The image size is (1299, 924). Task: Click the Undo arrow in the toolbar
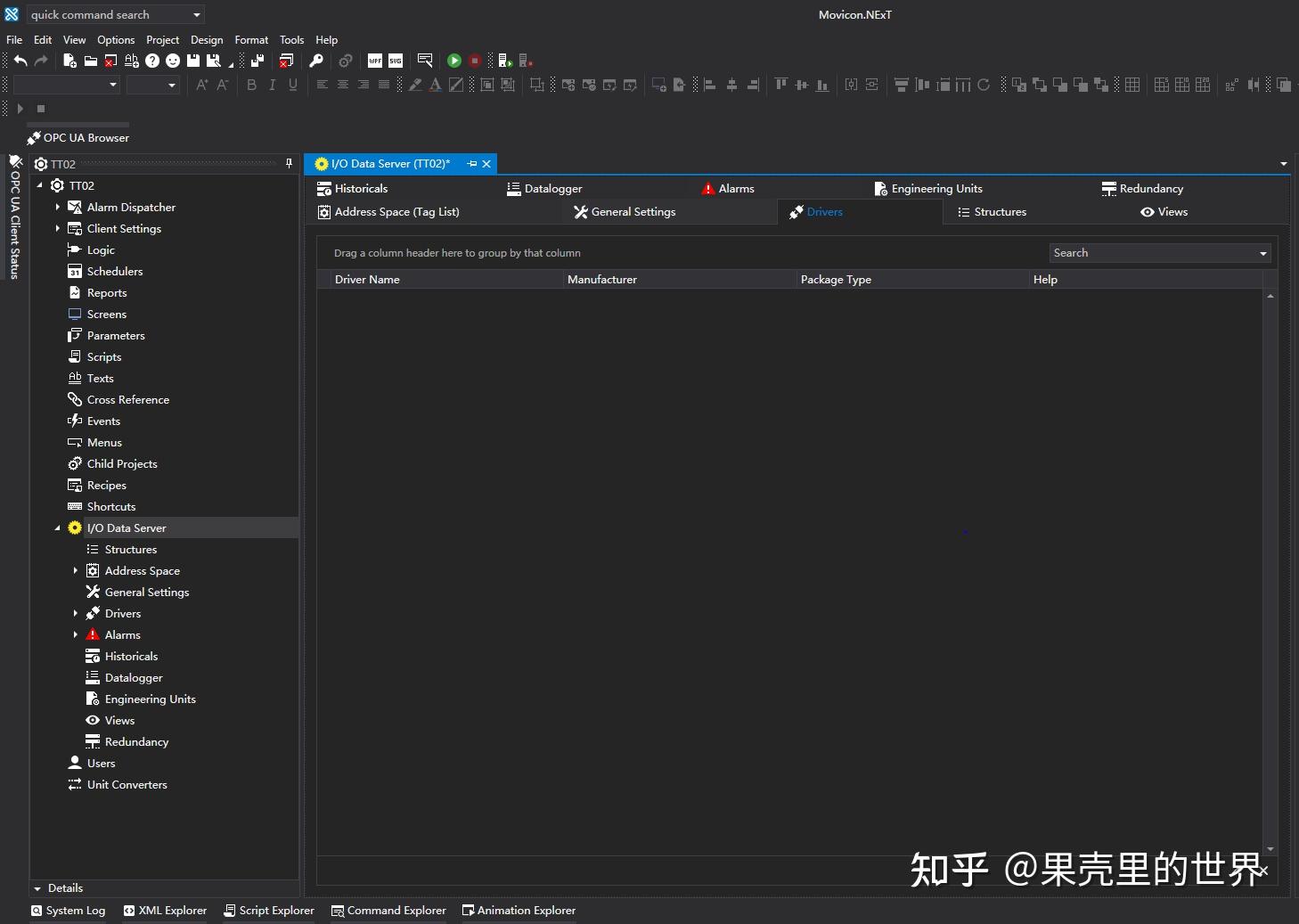[x=20, y=61]
